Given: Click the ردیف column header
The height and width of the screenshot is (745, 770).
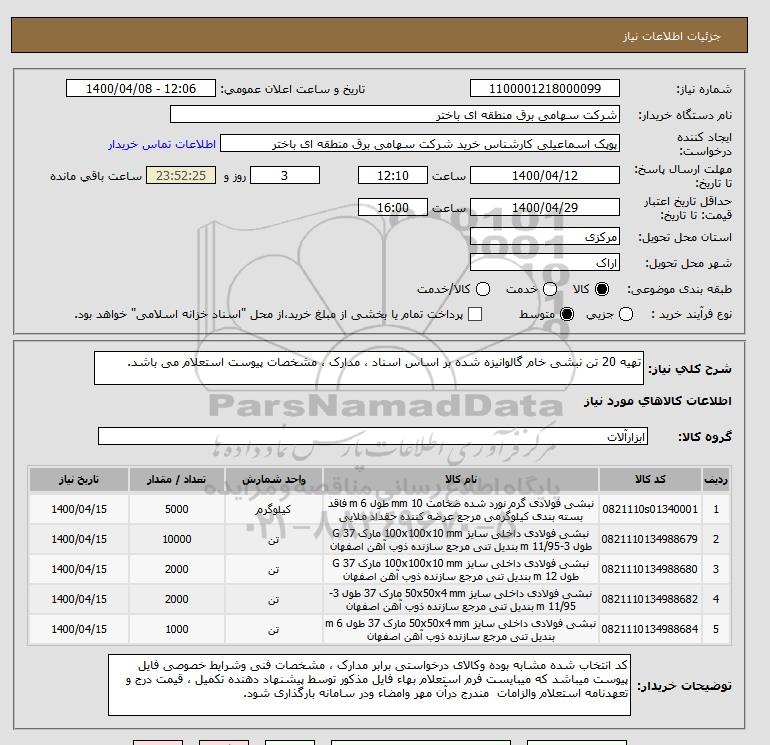Looking at the screenshot, I should [716, 480].
